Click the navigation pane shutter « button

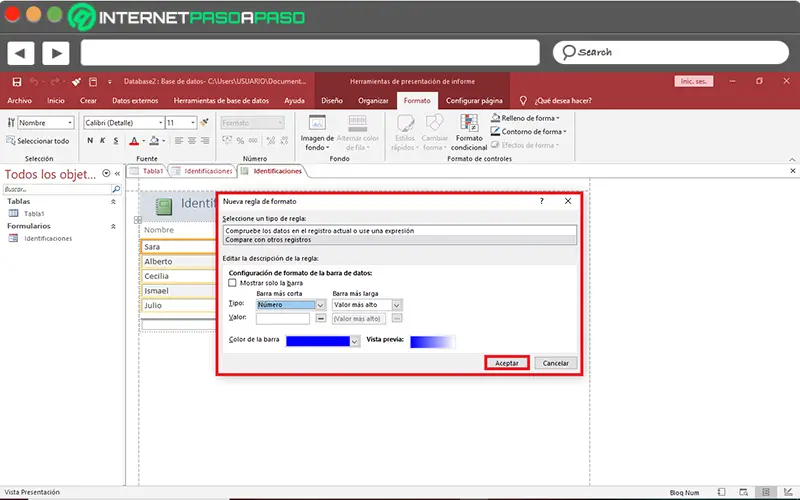click(117, 173)
